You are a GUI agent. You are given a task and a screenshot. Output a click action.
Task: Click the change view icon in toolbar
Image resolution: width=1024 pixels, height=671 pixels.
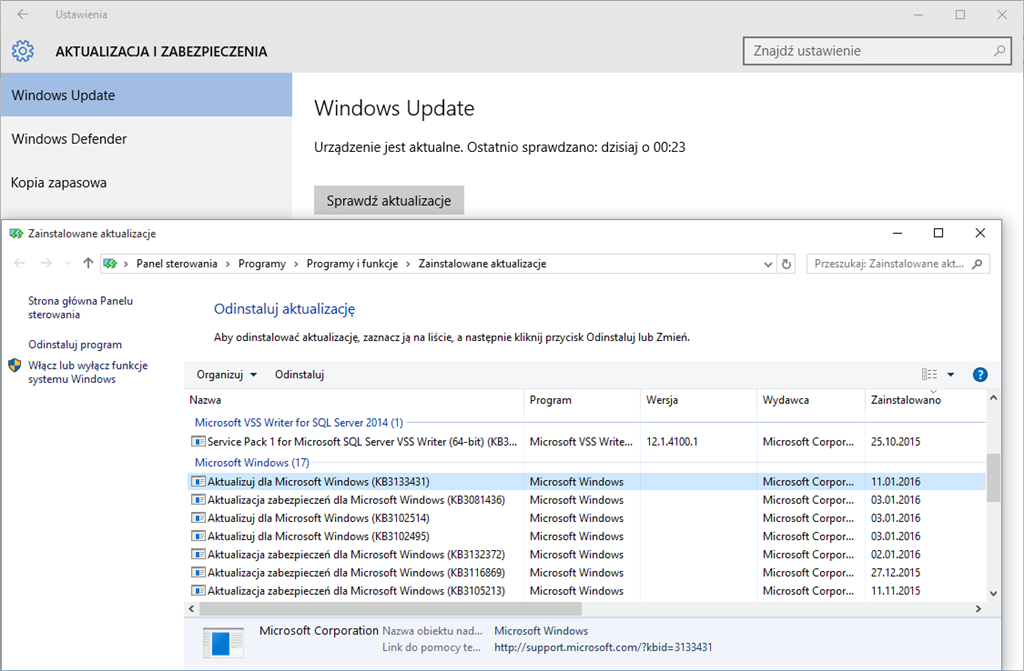point(929,374)
